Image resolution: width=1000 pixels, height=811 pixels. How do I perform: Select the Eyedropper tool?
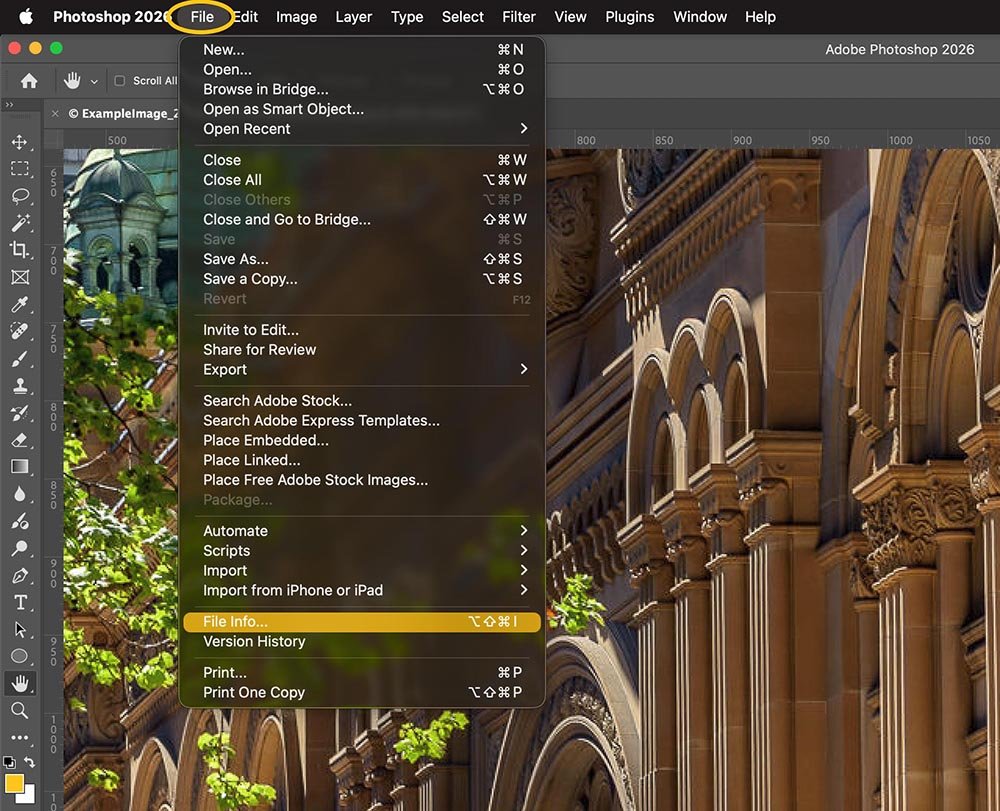coord(20,304)
